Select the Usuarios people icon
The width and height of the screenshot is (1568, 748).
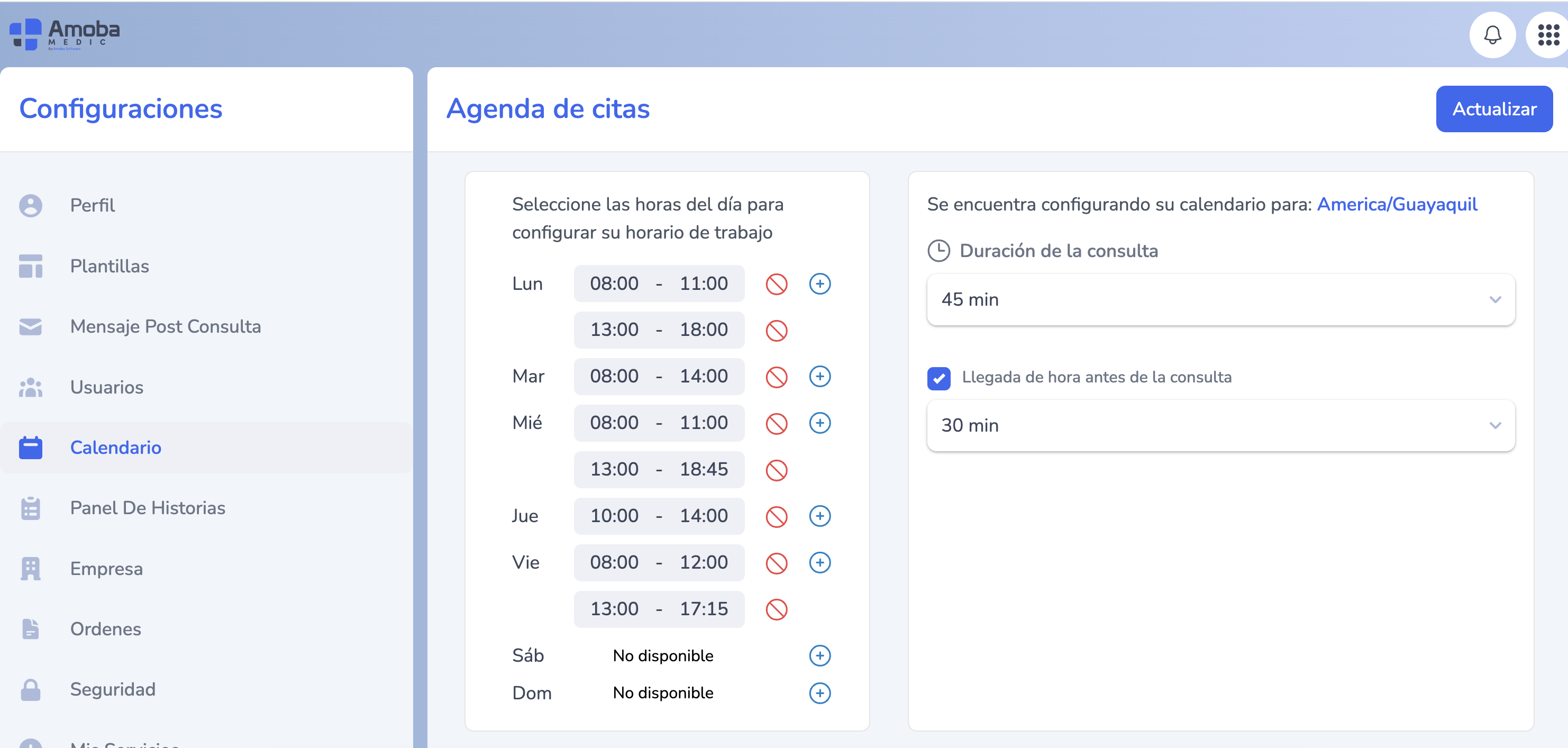click(30, 387)
